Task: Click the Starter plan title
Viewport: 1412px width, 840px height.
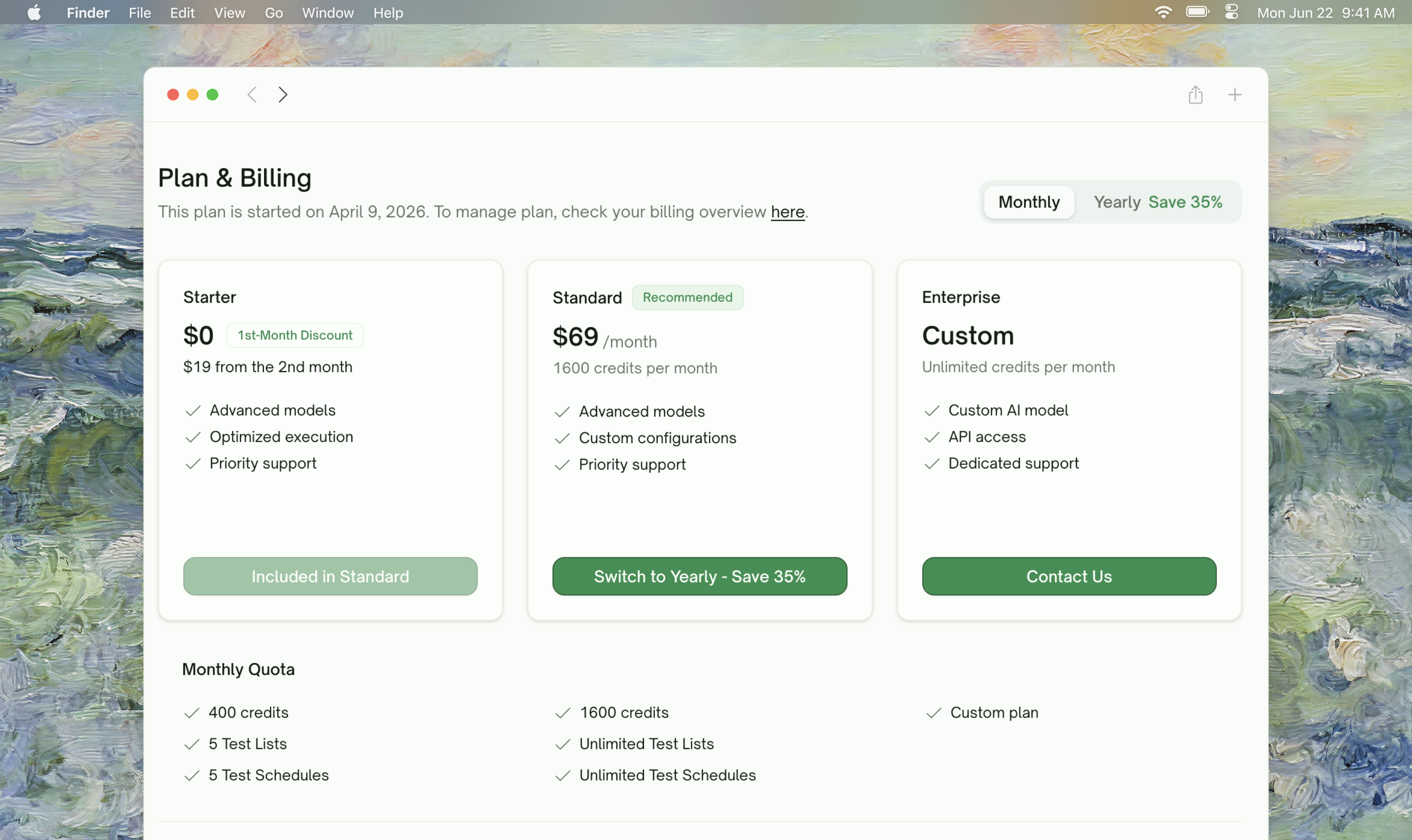Action: point(209,297)
